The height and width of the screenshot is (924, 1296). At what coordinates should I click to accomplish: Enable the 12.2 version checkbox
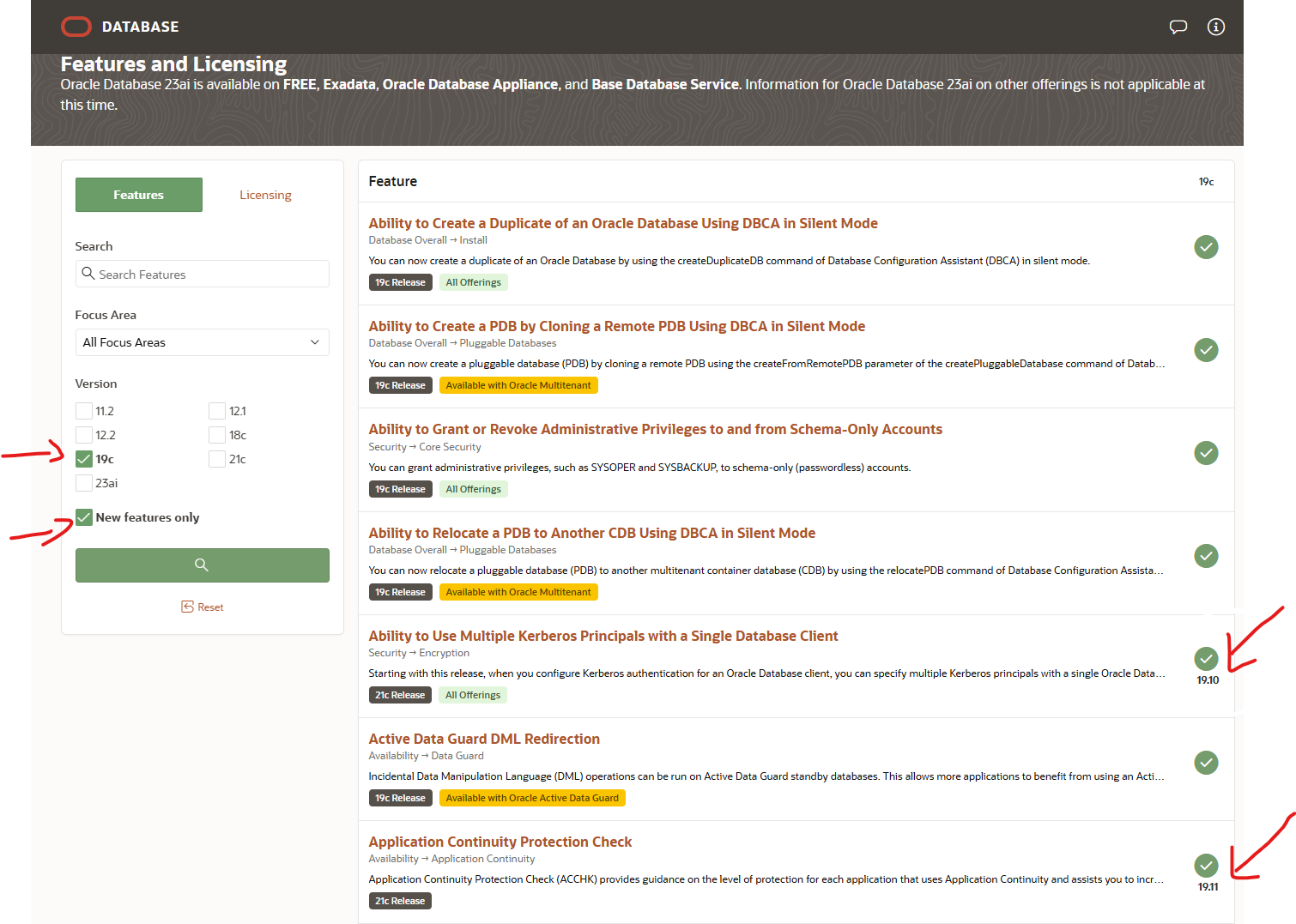(84, 435)
